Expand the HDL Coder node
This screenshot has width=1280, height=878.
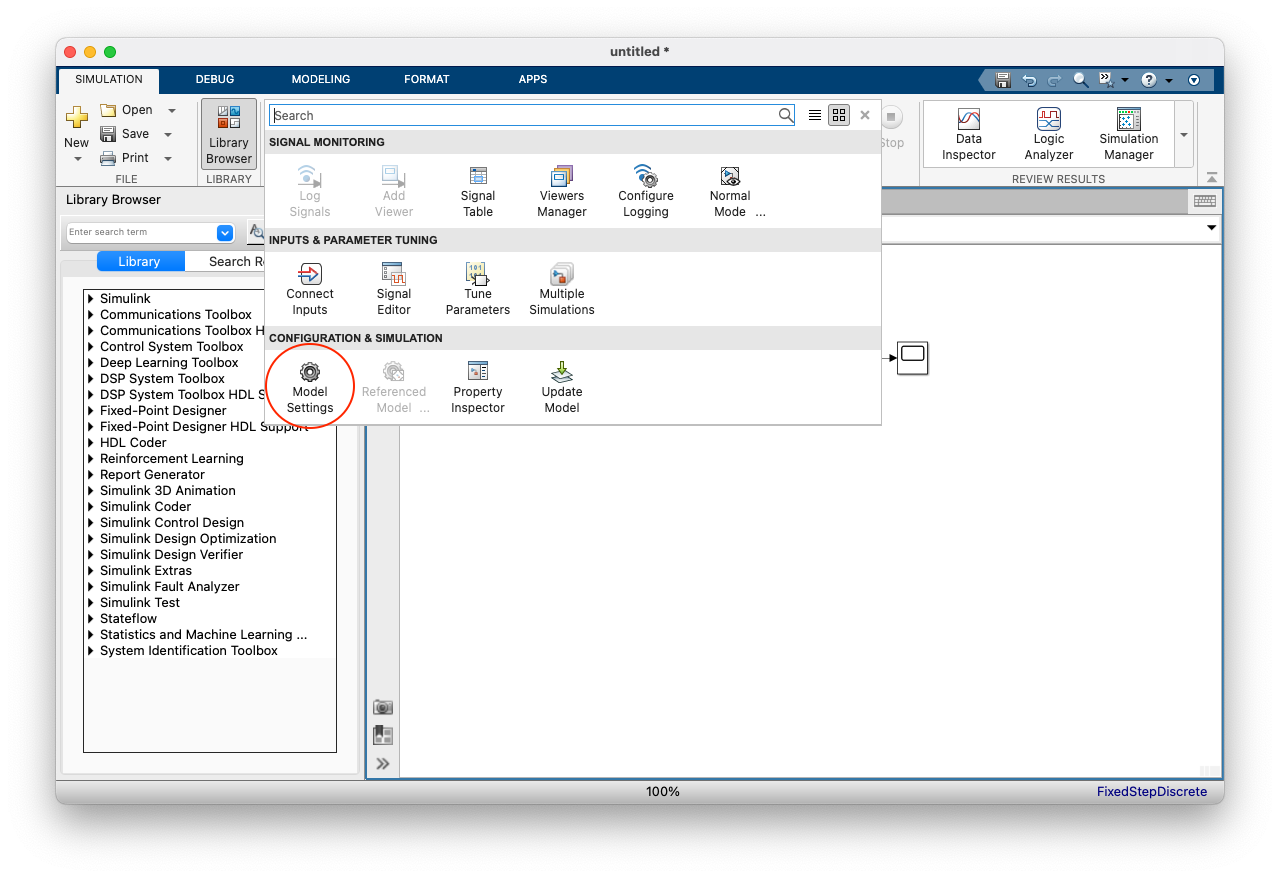(91, 443)
